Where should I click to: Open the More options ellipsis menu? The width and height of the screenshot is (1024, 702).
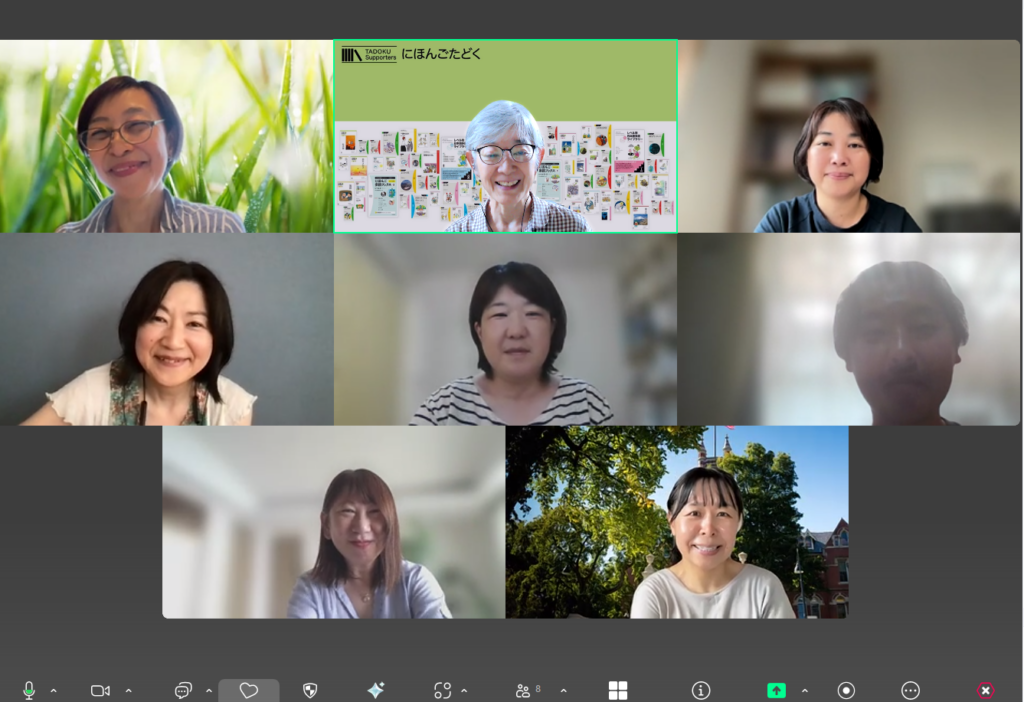(910, 690)
